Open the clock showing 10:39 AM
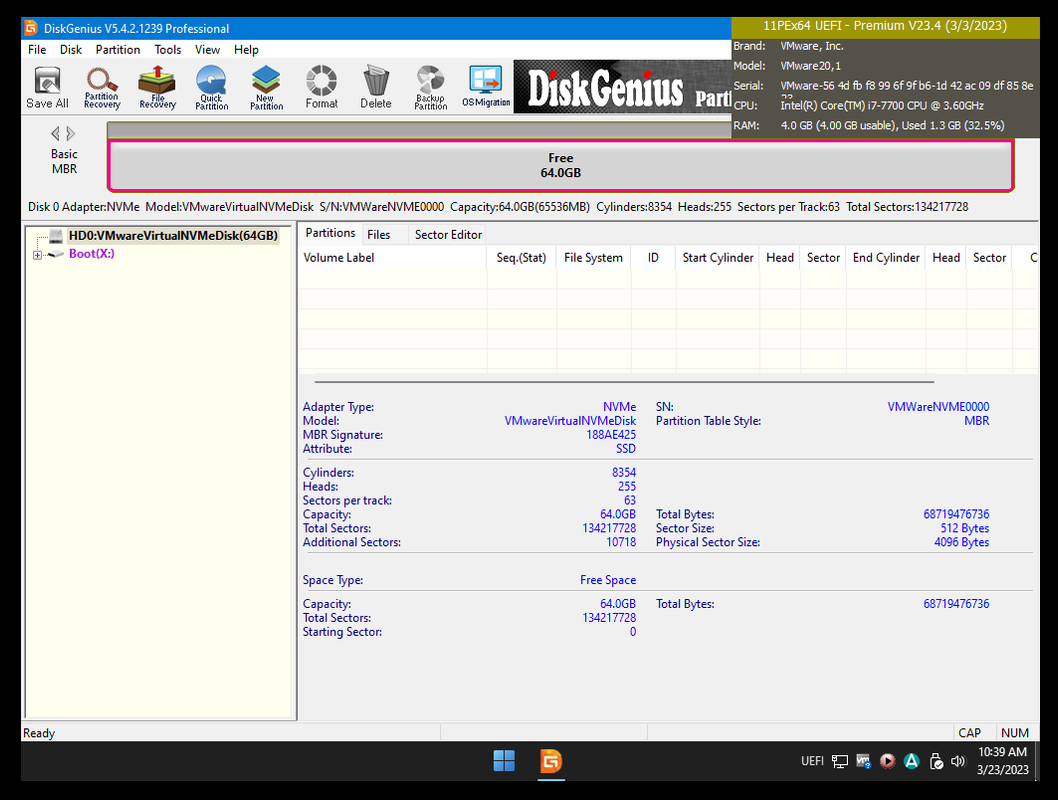 [1003, 760]
